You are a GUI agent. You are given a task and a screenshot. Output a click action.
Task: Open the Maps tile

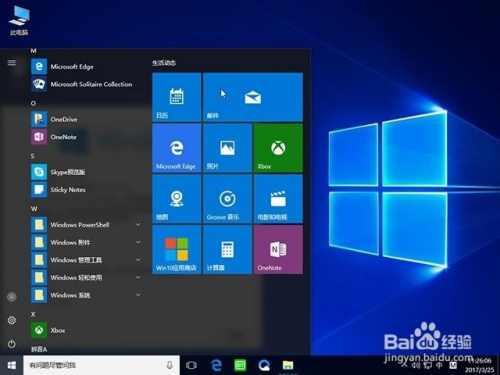[177, 199]
